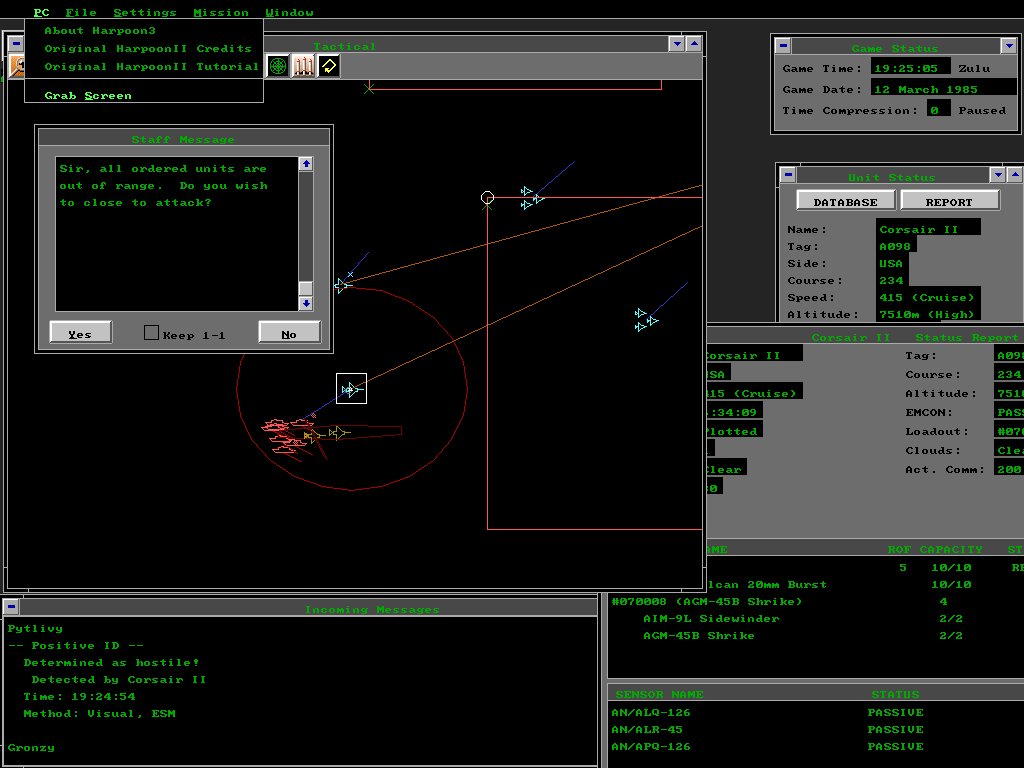Select the radar sensors toolbar icon

(x=278, y=66)
